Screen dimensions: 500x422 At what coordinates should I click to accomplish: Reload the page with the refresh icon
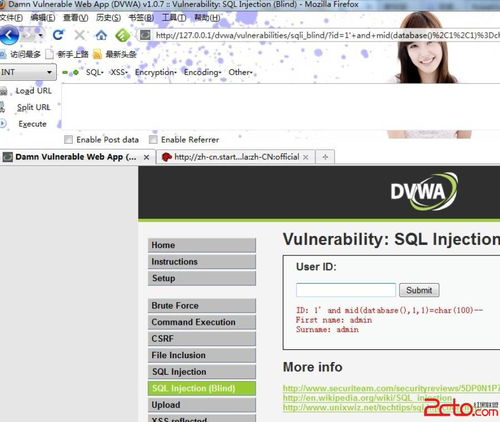click(x=58, y=35)
